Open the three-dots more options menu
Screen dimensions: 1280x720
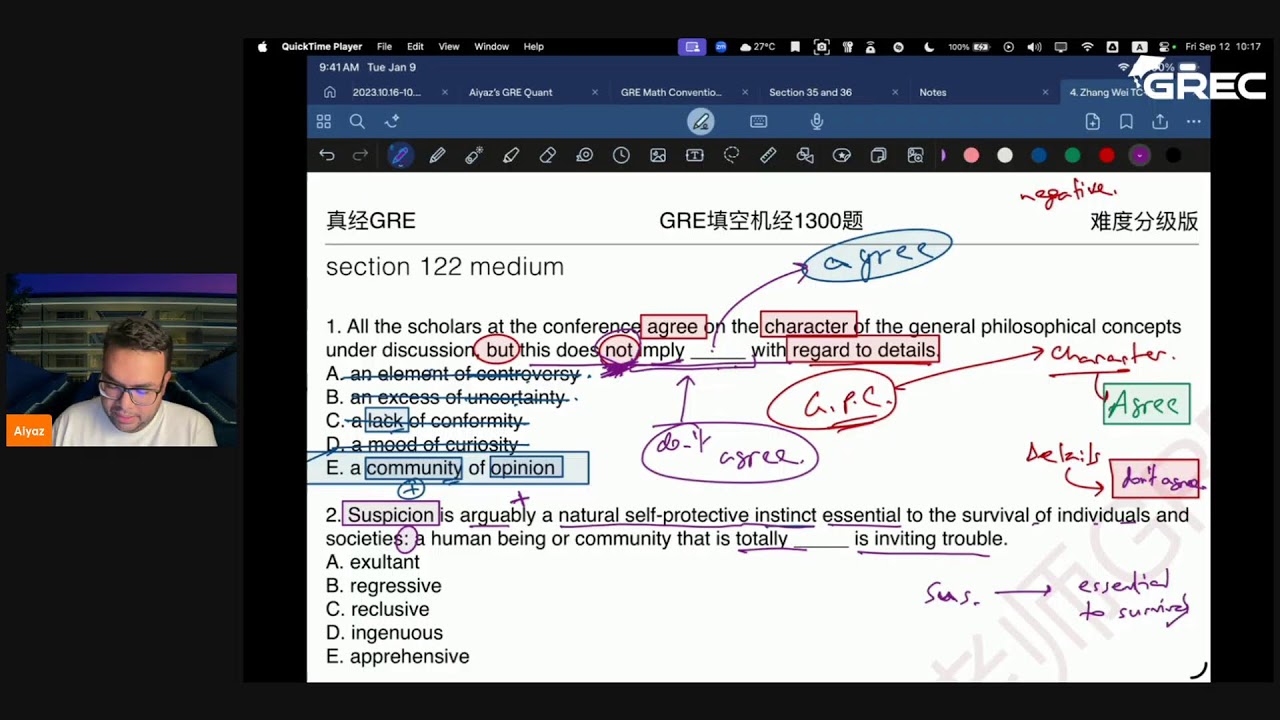coord(1194,122)
